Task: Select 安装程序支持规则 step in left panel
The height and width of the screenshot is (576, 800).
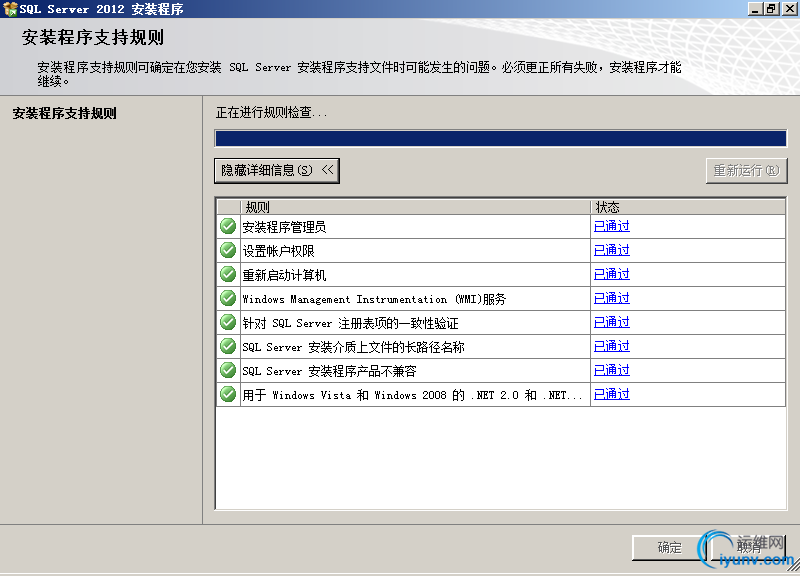Action: click(65, 113)
